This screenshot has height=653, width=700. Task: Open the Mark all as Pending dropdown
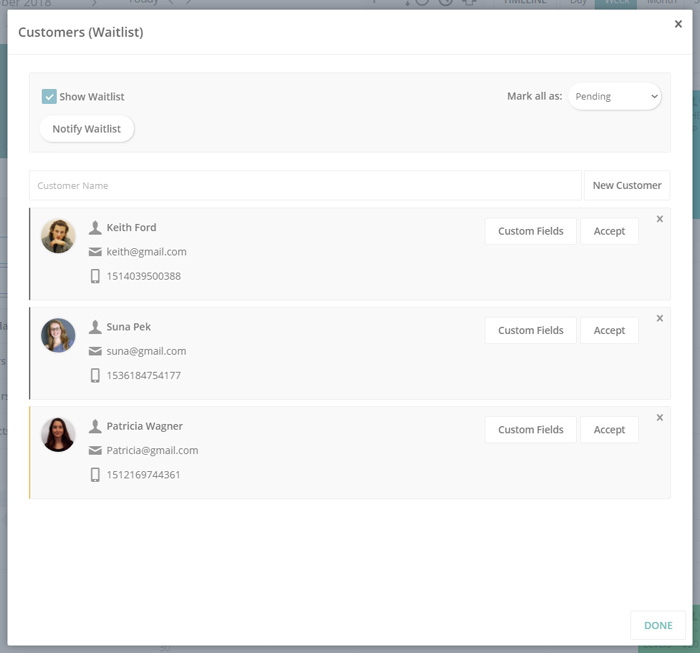click(x=614, y=96)
